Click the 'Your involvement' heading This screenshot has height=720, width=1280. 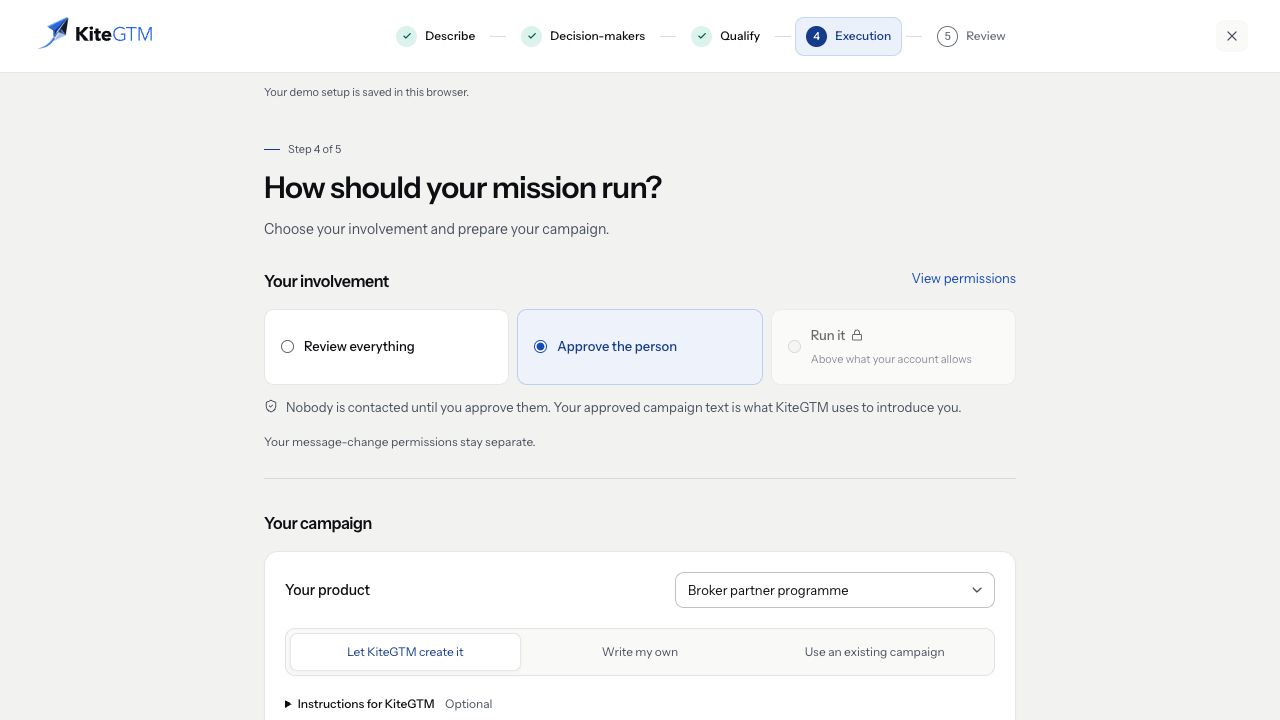(x=326, y=281)
